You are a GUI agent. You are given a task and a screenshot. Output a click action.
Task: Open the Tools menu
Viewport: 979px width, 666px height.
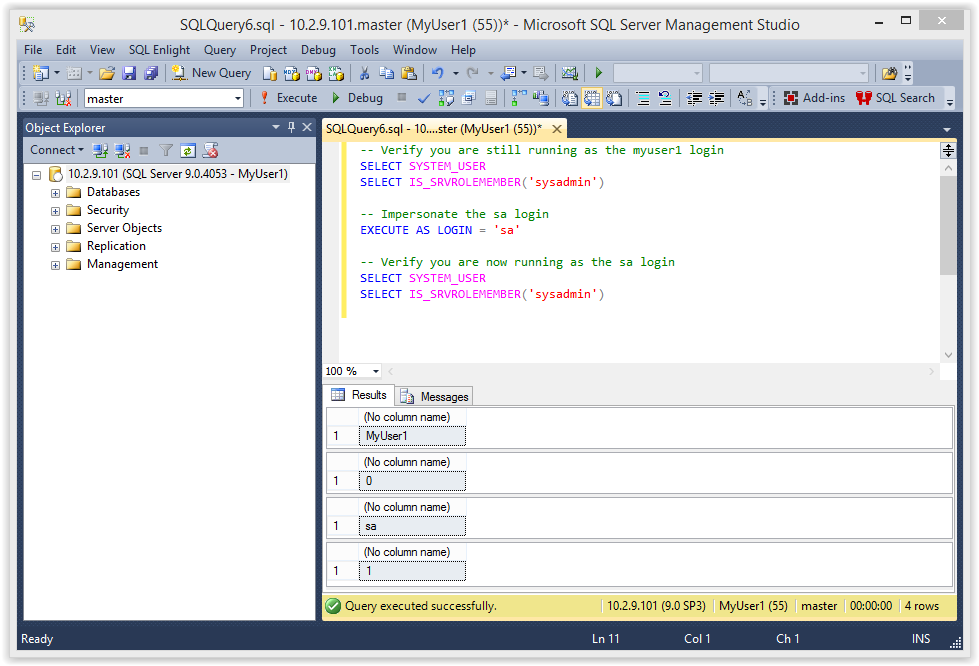[364, 50]
